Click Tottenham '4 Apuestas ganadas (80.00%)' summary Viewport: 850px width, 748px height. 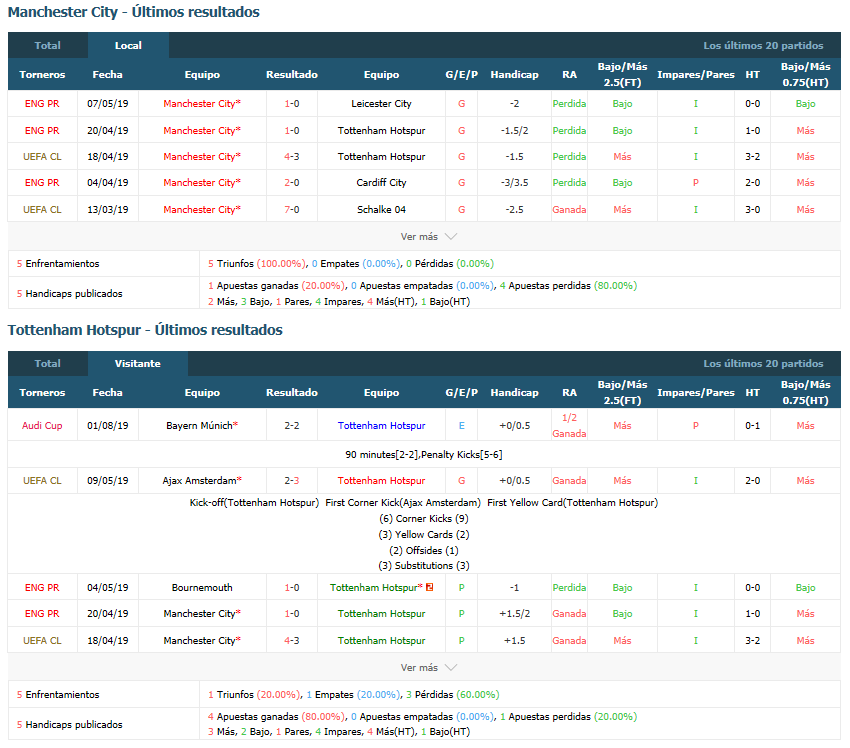276,717
